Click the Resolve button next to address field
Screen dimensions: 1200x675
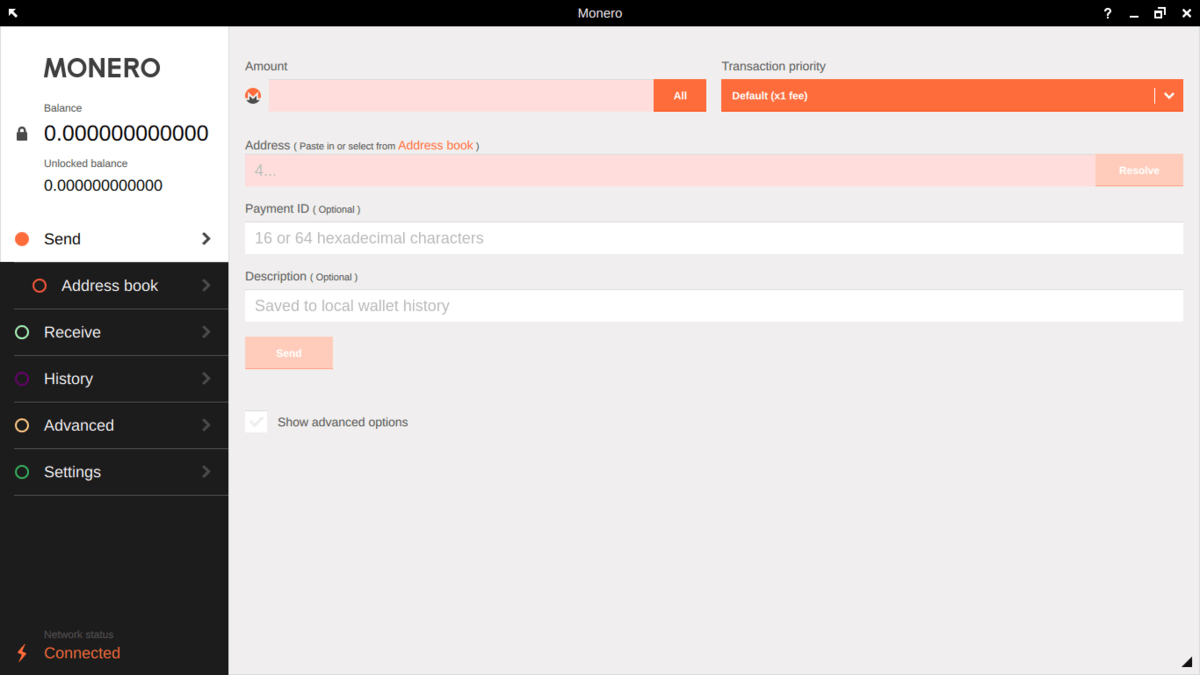tap(1139, 170)
